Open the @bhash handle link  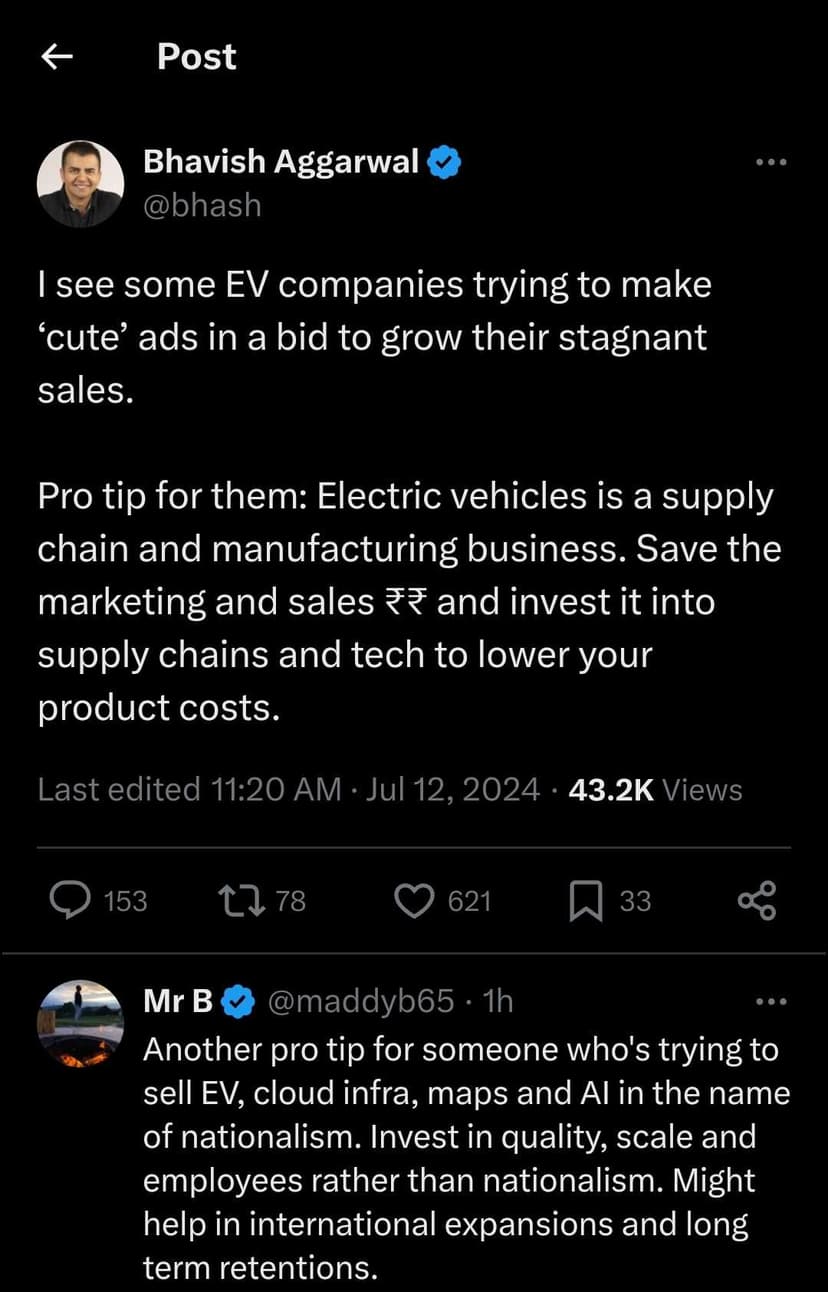[203, 205]
